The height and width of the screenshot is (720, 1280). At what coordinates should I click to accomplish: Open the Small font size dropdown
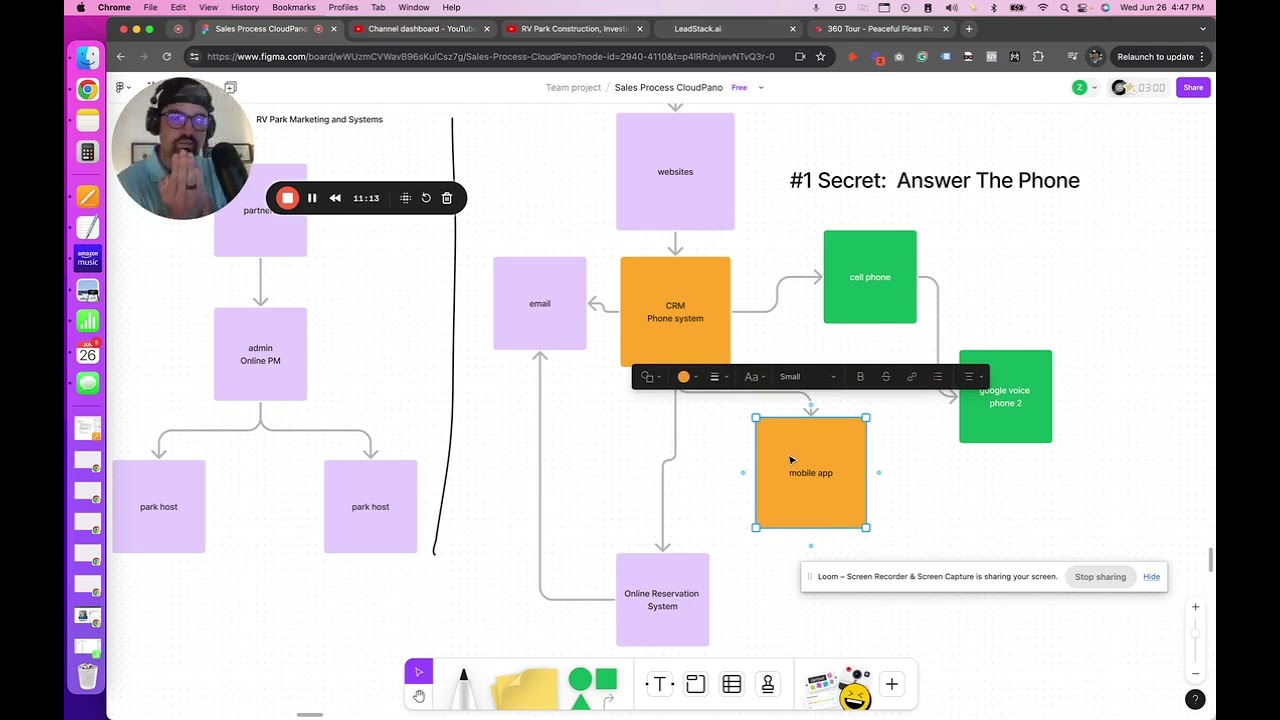[806, 377]
